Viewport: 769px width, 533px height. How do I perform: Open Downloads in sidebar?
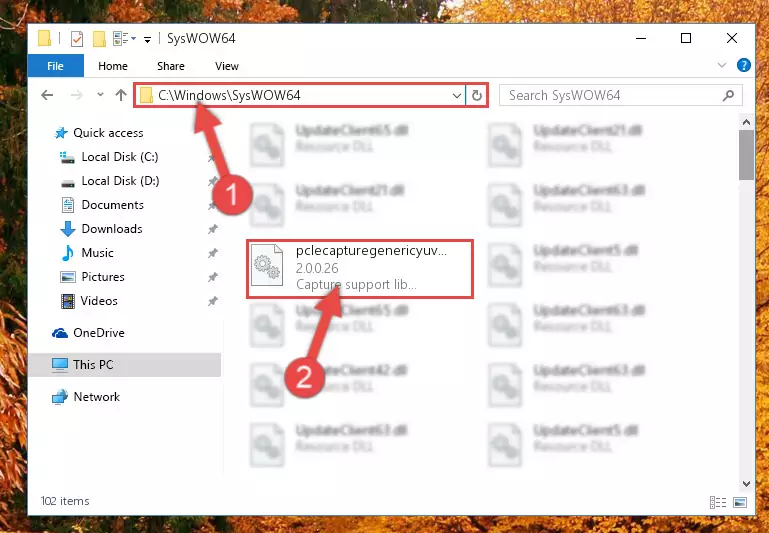[112, 229]
